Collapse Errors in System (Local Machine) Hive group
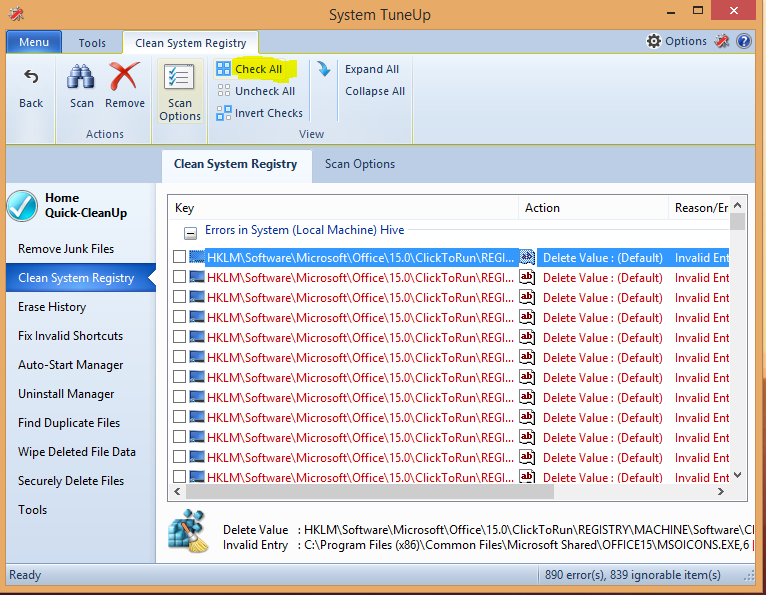This screenshot has height=595, width=766. pyautogui.click(x=191, y=233)
